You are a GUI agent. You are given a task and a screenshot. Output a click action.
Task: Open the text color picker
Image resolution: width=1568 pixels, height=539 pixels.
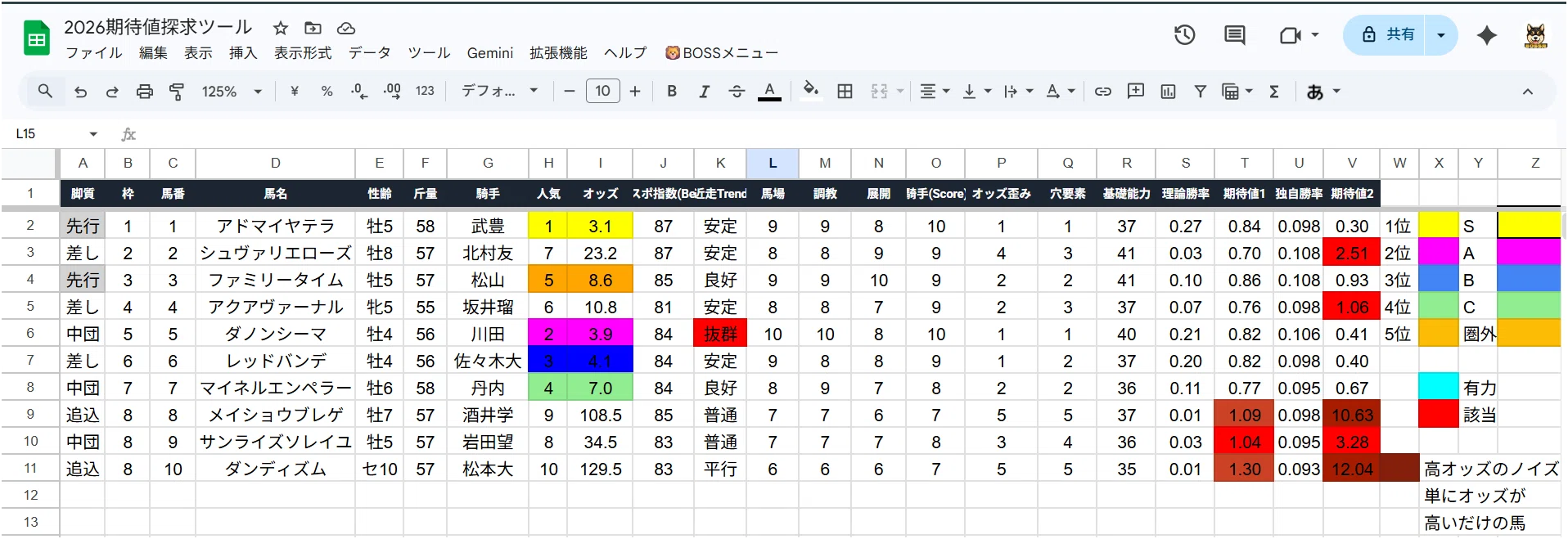pos(769,92)
